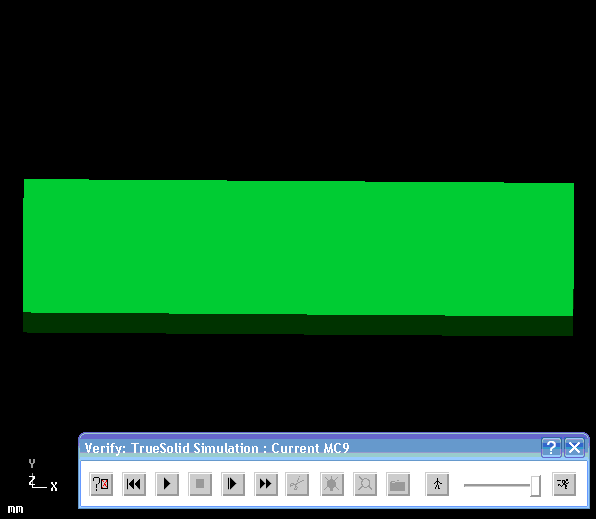
Task: Click the magnifier-style check icon
Action: (365, 484)
